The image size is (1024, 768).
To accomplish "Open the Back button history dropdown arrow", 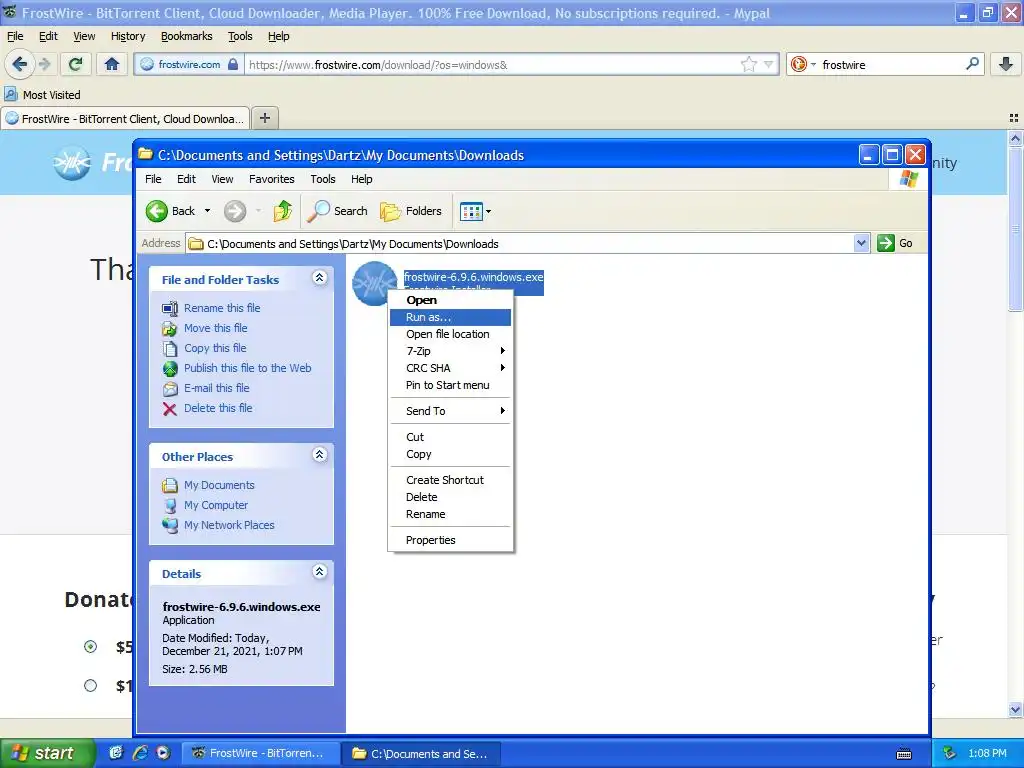I will [207, 211].
